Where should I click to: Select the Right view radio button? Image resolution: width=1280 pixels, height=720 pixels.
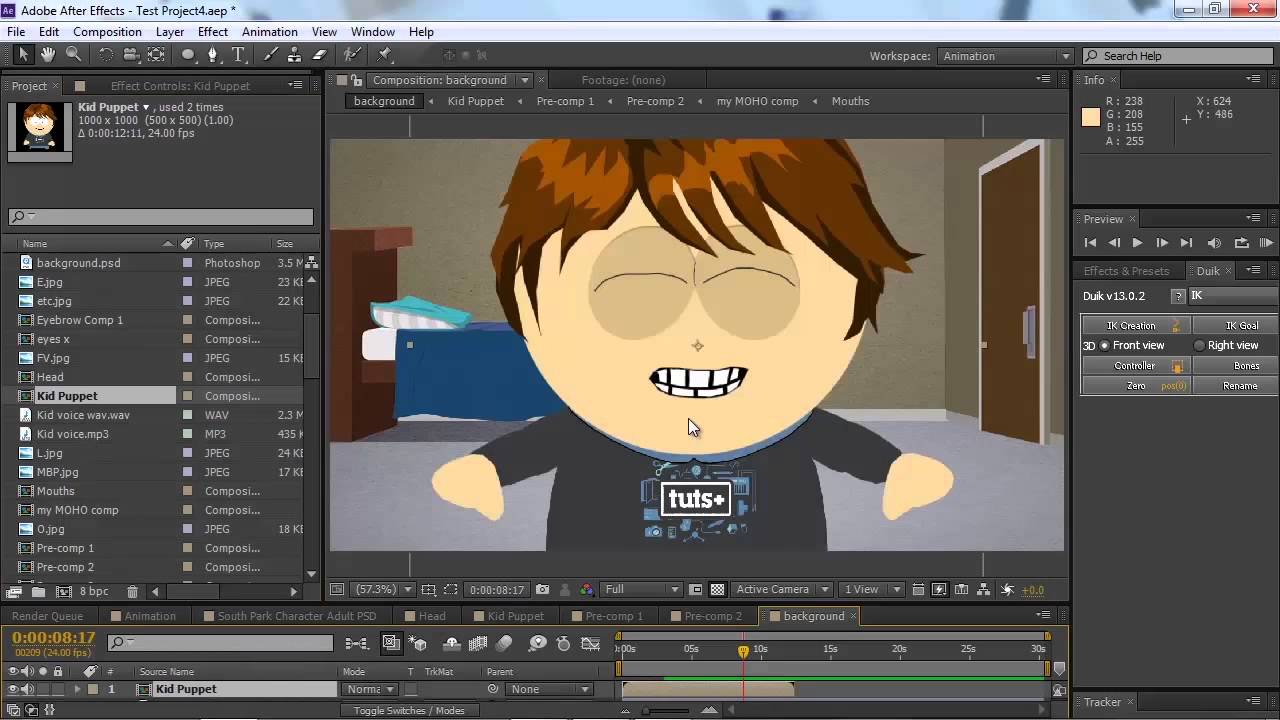click(x=1199, y=345)
